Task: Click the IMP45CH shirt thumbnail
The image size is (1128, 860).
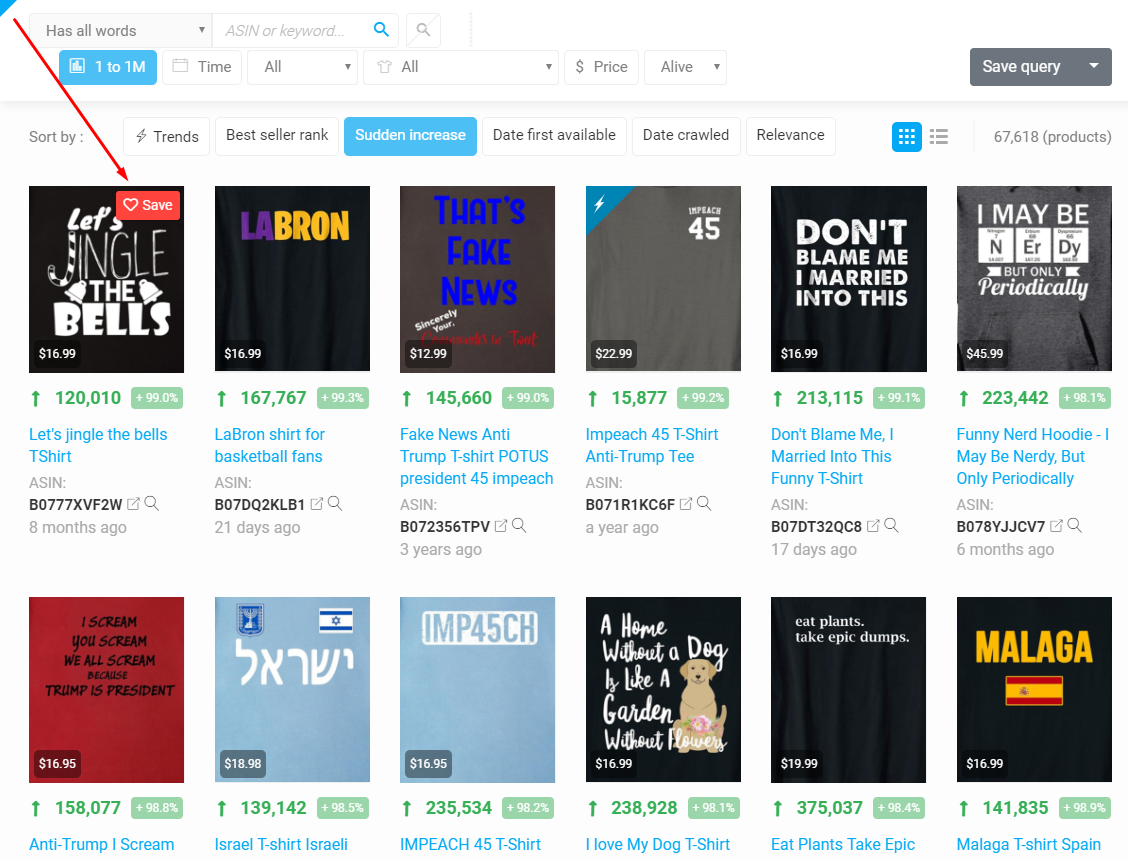Action: click(x=477, y=689)
